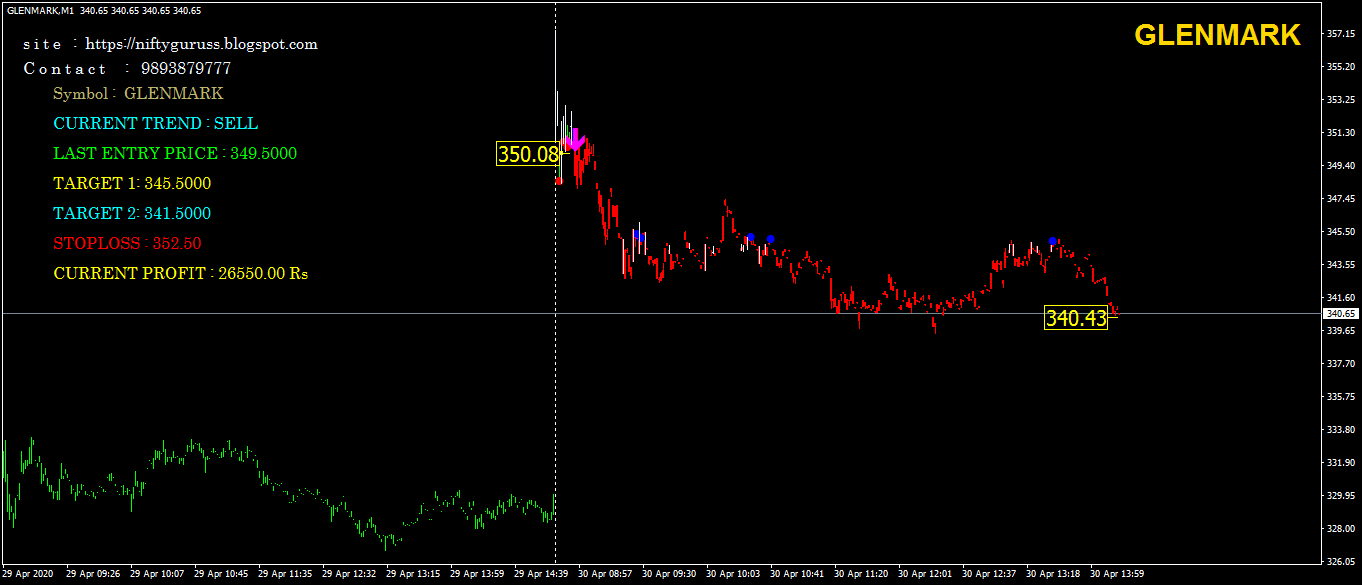Image resolution: width=1362 pixels, height=585 pixels.
Task: Click 353.25 on the price axis
Action: [x=1340, y=100]
